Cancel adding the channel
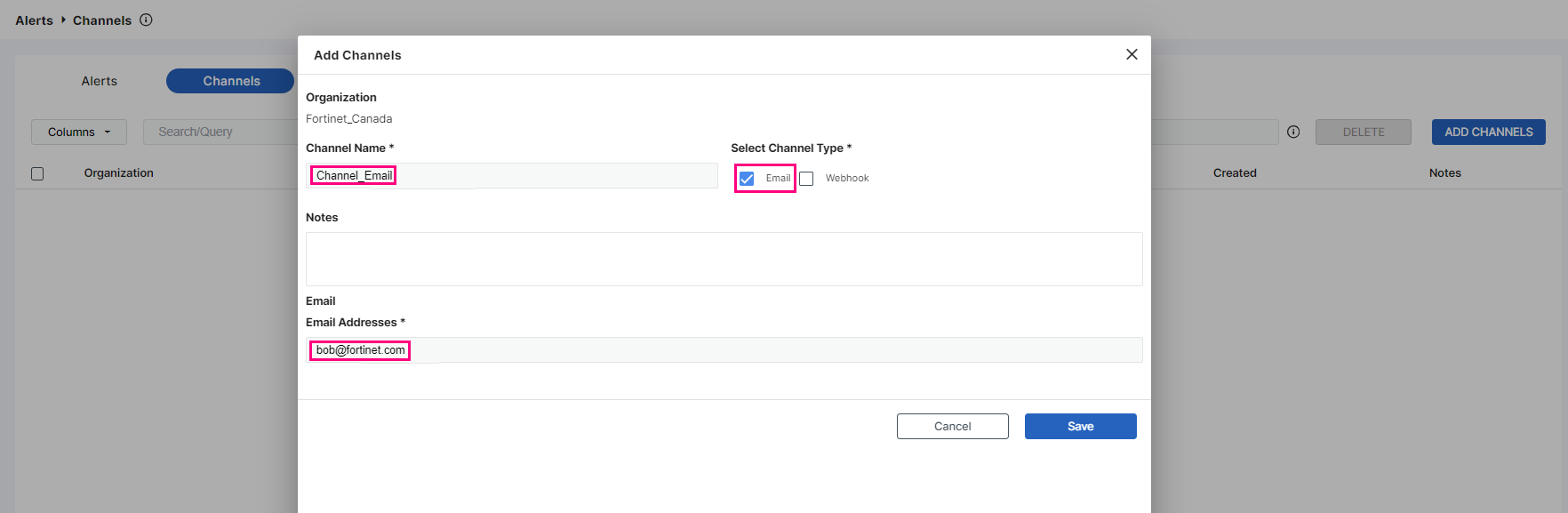Screen dimensions: 1568x513 tap(952, 426)
